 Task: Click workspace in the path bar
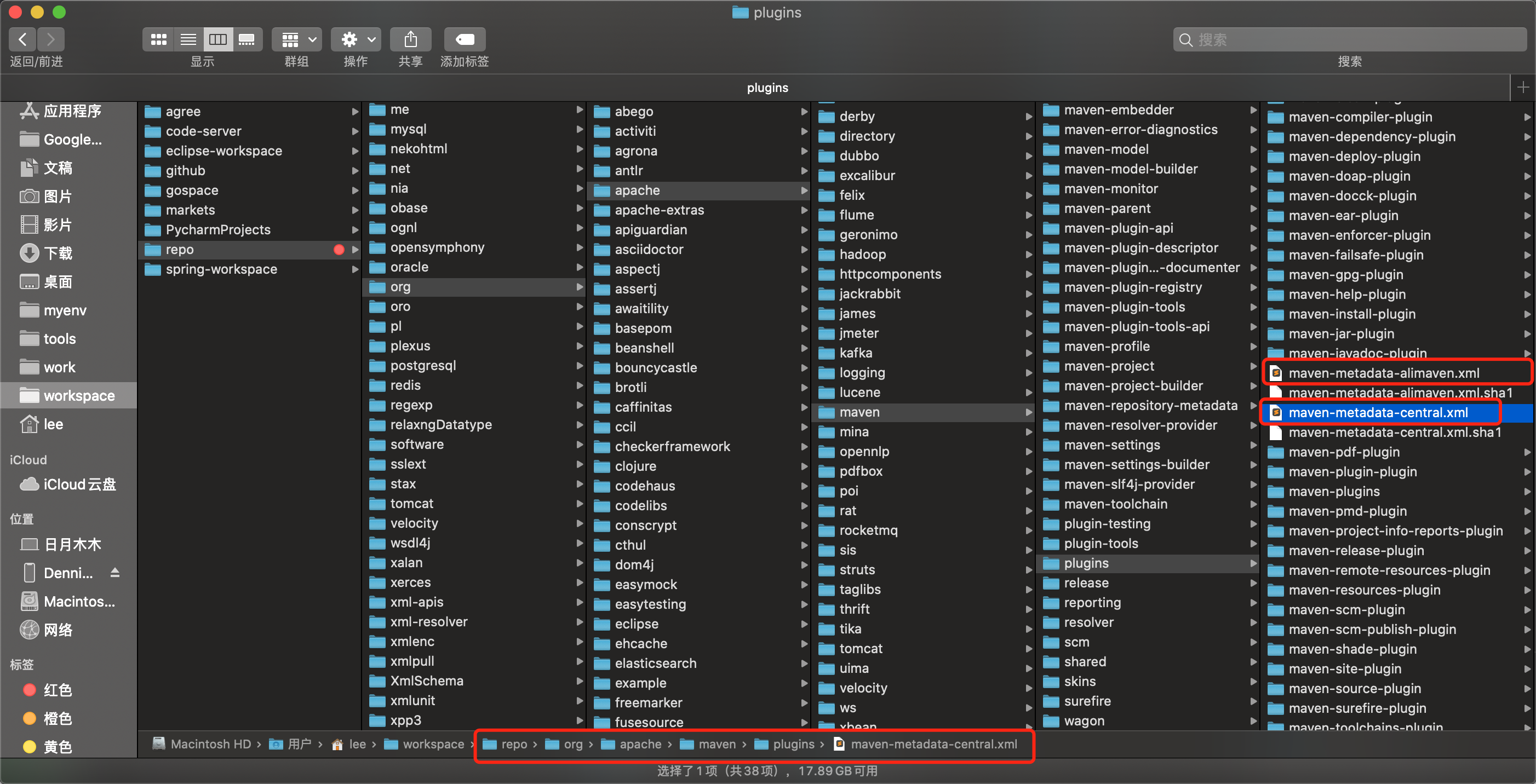click(433, 744)
